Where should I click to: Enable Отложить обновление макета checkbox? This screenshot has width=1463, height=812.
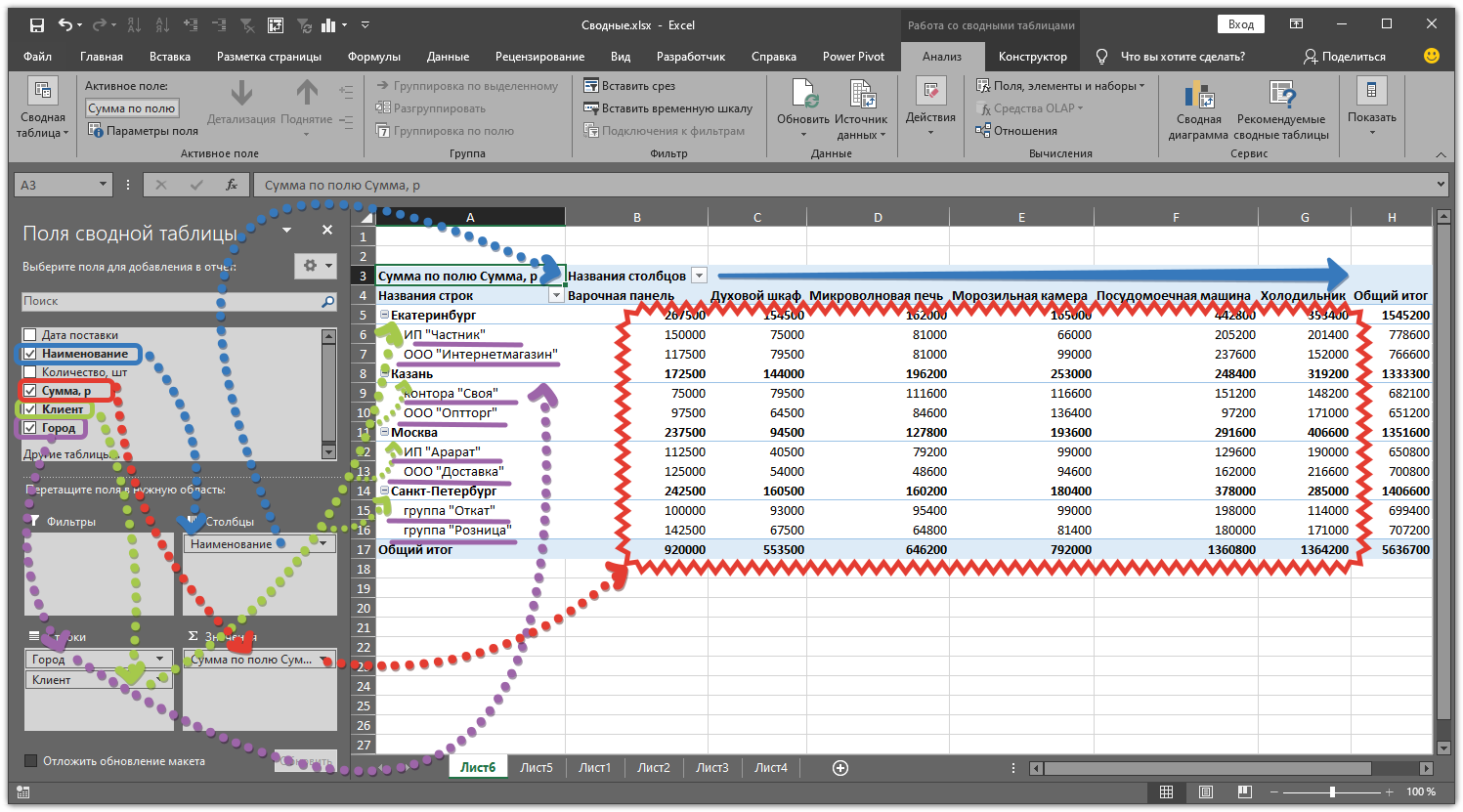click(31, 761)
